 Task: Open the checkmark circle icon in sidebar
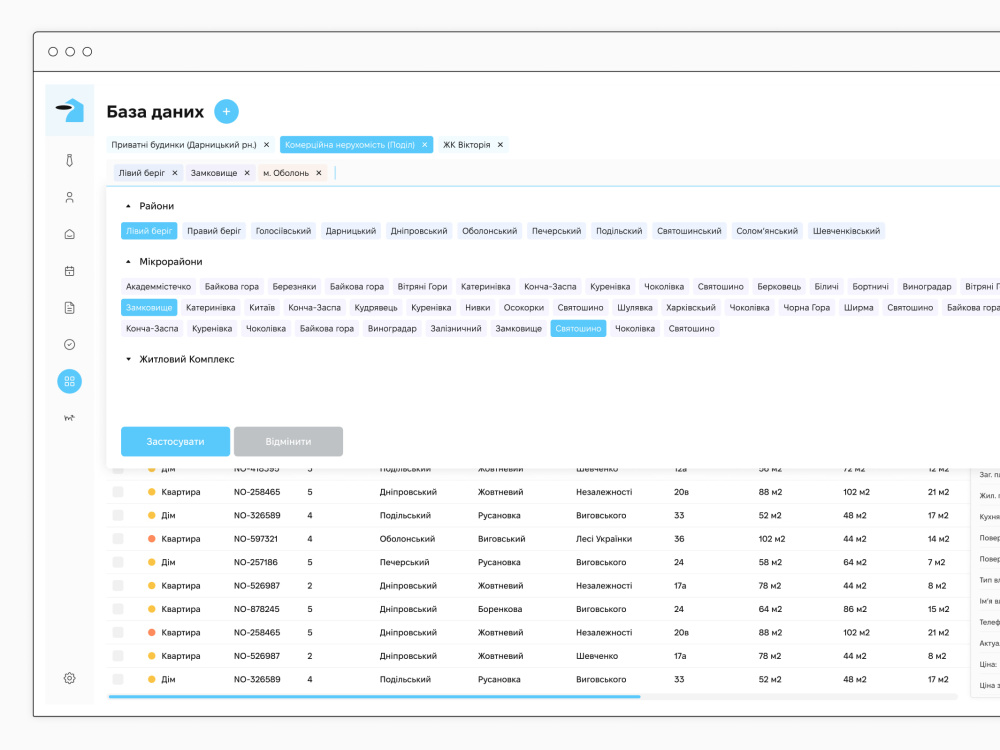70,344
